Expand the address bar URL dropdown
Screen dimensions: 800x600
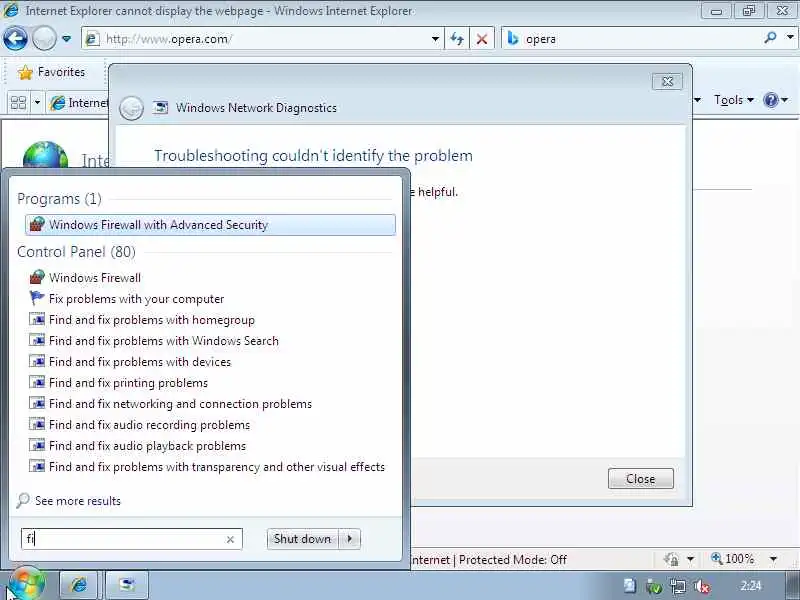pos(435,39)
